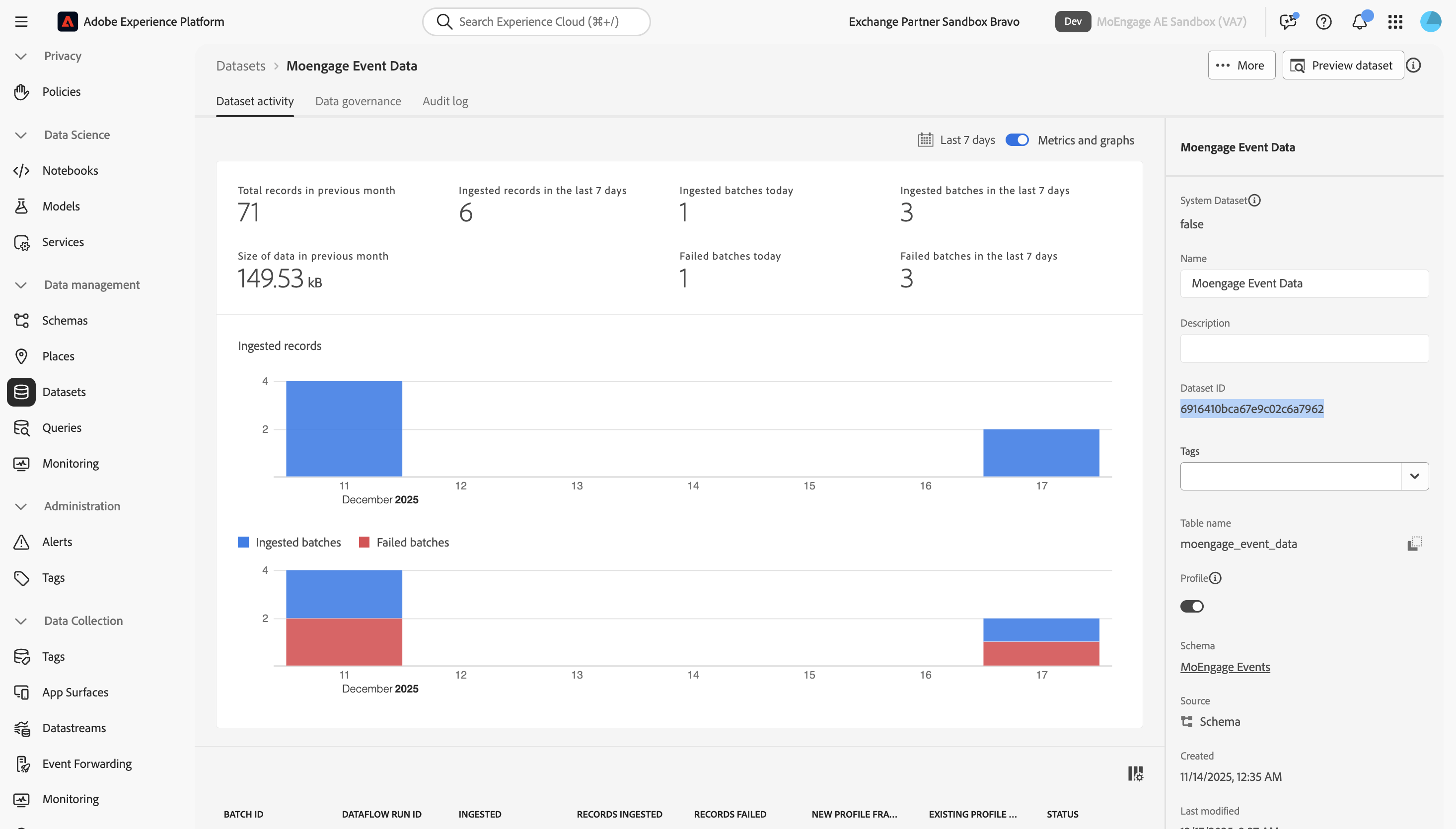This screenshot has width=1456, height=829.
Task: Collapse the Administration section
Action: (21, 506)
